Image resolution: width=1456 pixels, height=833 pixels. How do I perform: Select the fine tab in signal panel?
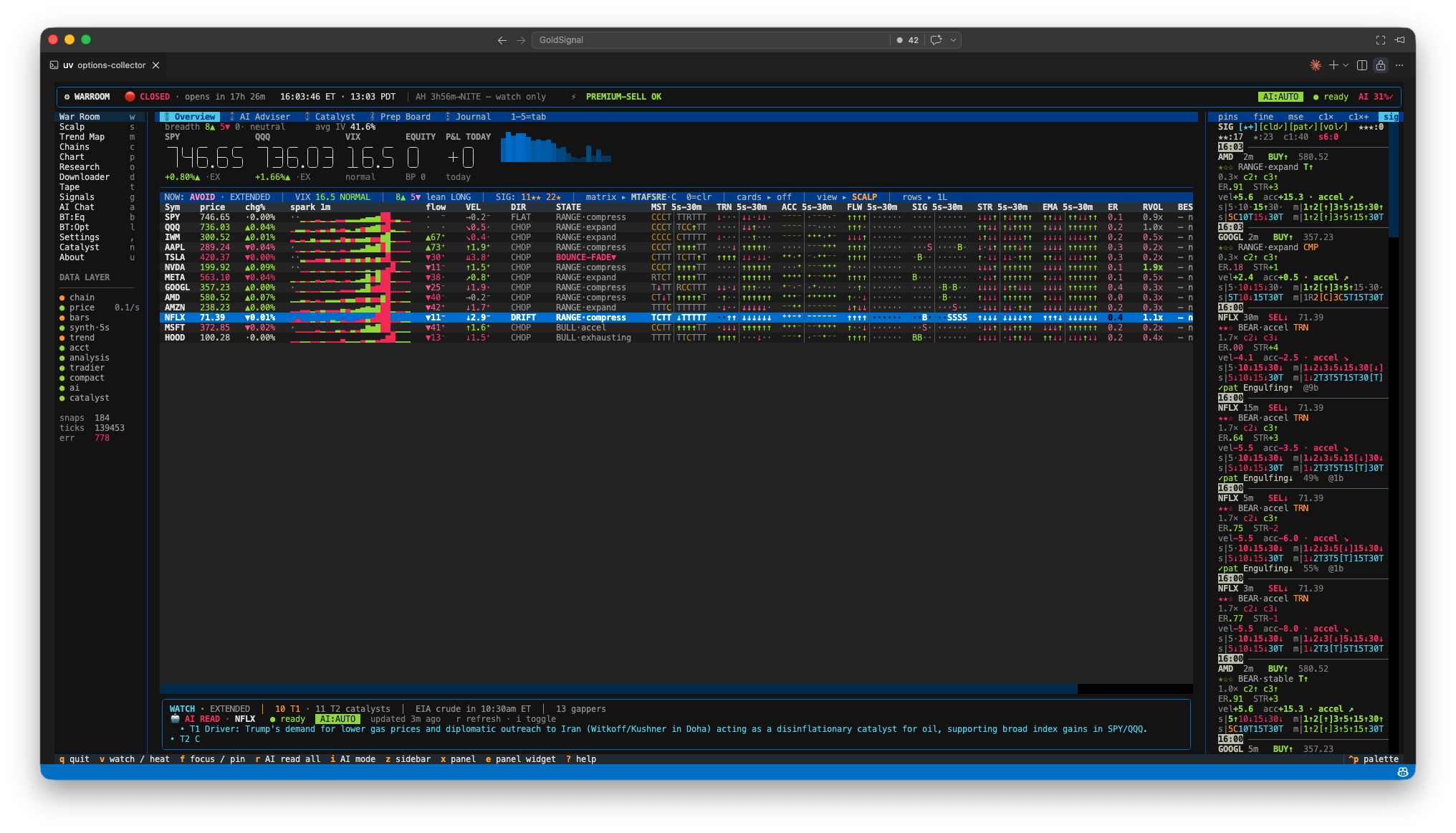coord(1263,117)
